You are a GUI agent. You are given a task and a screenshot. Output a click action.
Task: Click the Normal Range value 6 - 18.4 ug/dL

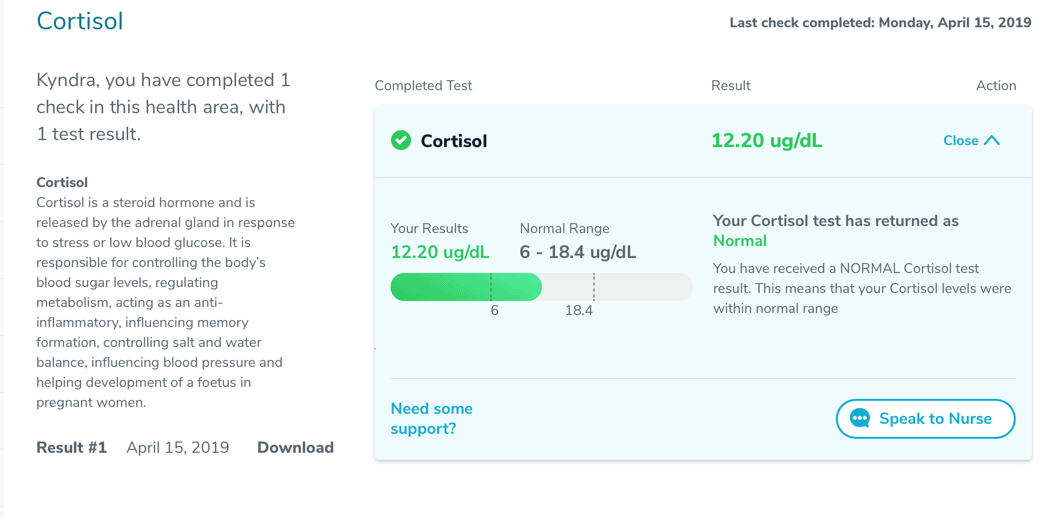(578, 252)
